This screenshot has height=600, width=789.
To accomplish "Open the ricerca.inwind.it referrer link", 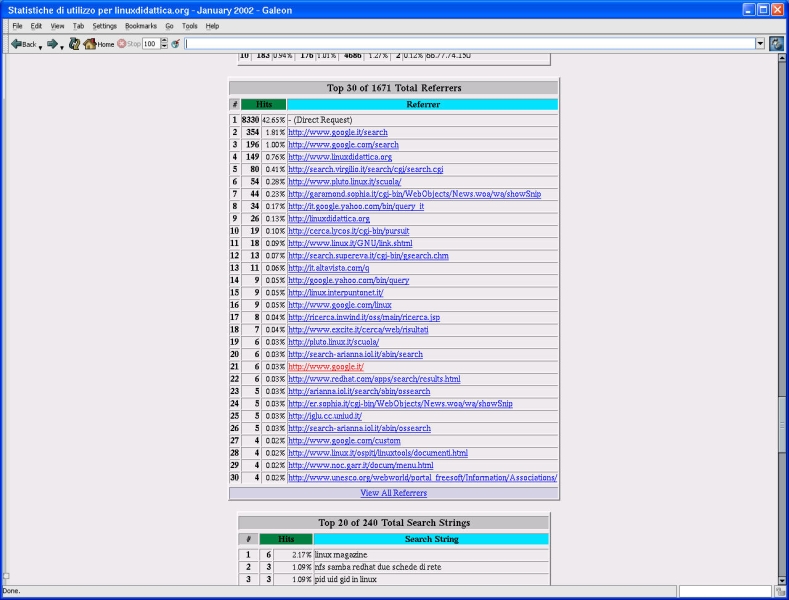I will (364, 318).
